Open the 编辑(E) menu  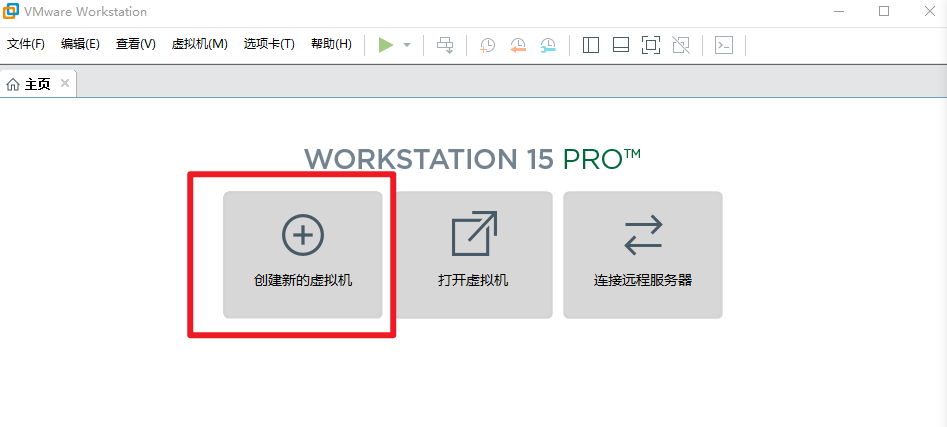(80, 44)
